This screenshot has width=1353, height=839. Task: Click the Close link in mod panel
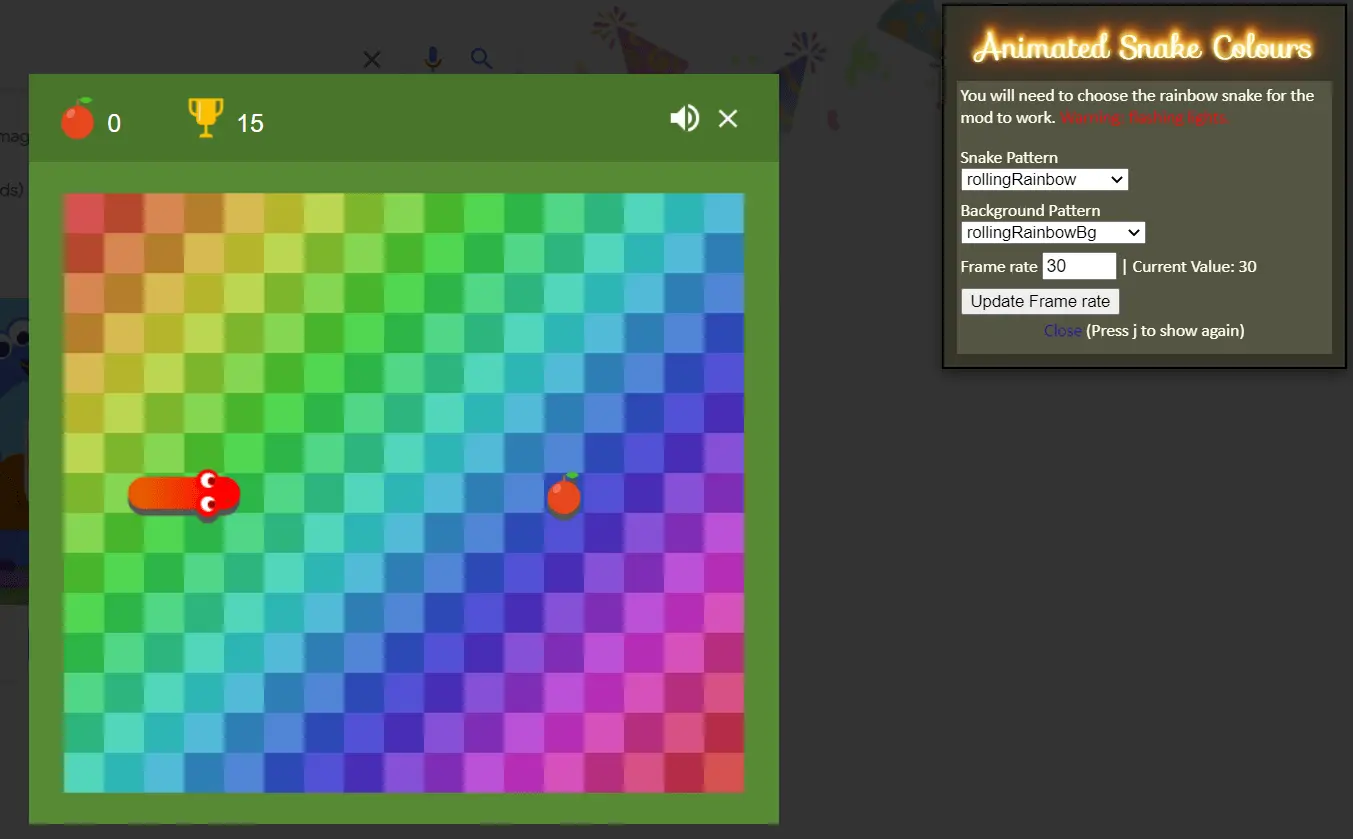(x=1062, y=331)
